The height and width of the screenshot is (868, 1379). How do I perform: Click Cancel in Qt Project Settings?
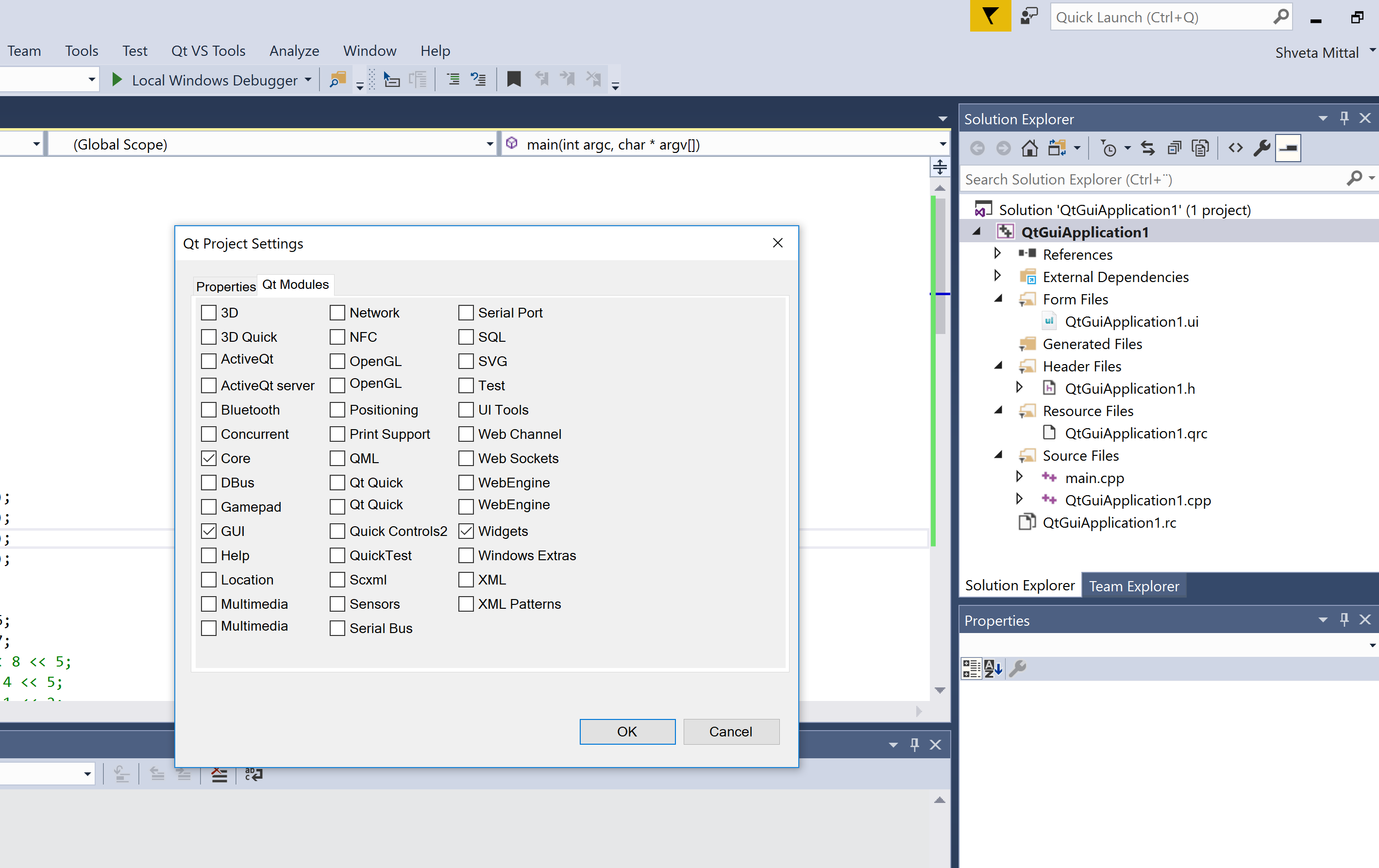click(731, 732)
